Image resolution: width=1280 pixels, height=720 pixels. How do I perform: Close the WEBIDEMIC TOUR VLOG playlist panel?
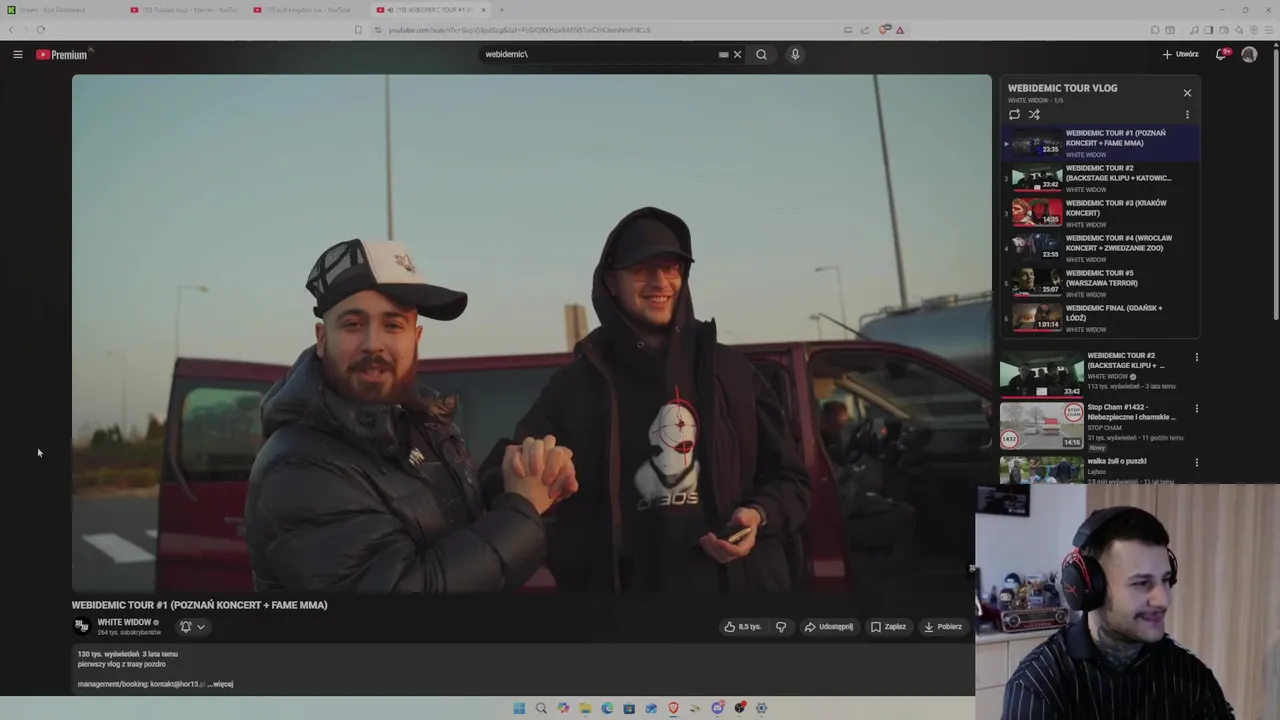click(1187, 93)
